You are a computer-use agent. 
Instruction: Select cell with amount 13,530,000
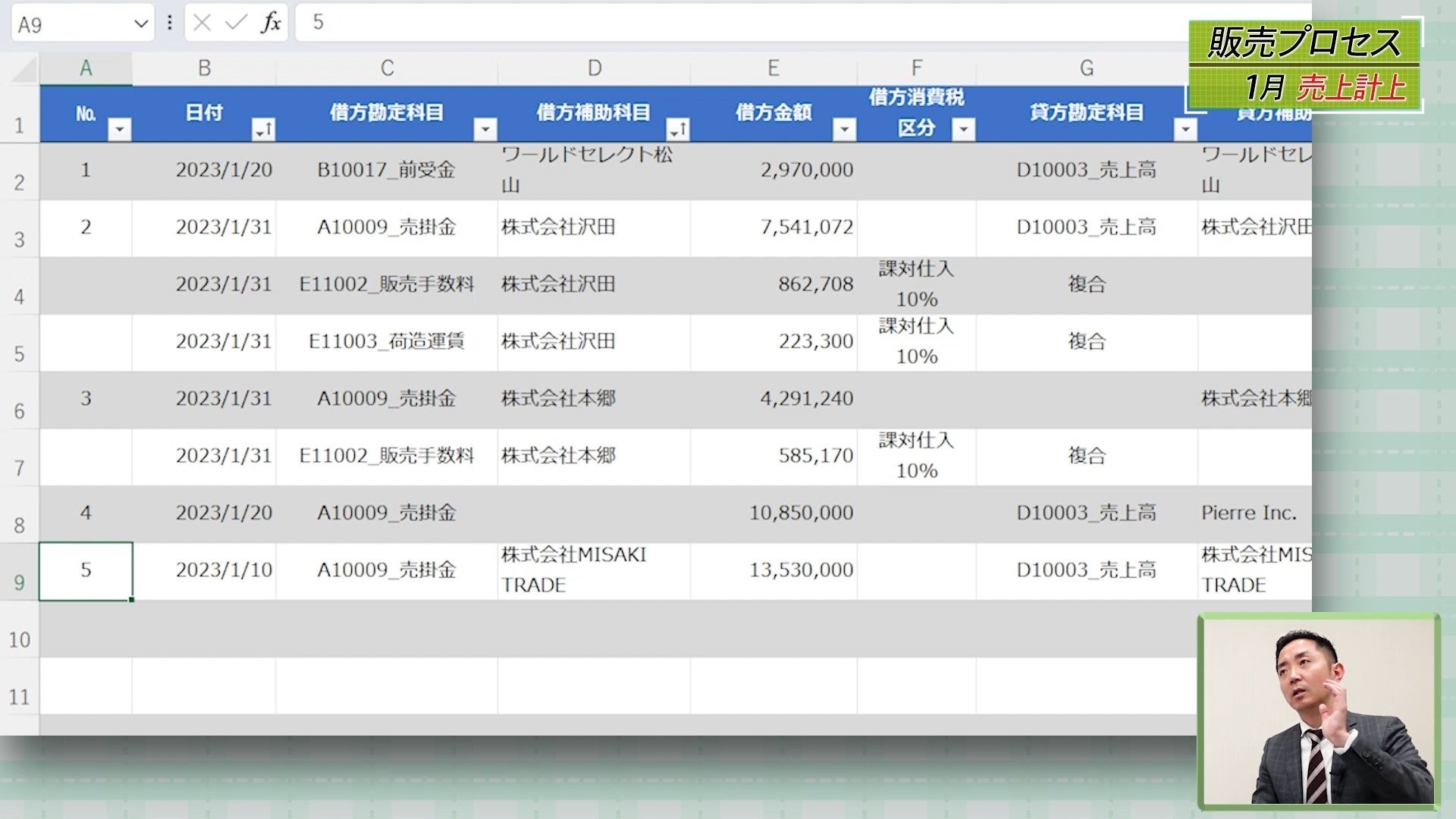(773, 570)
